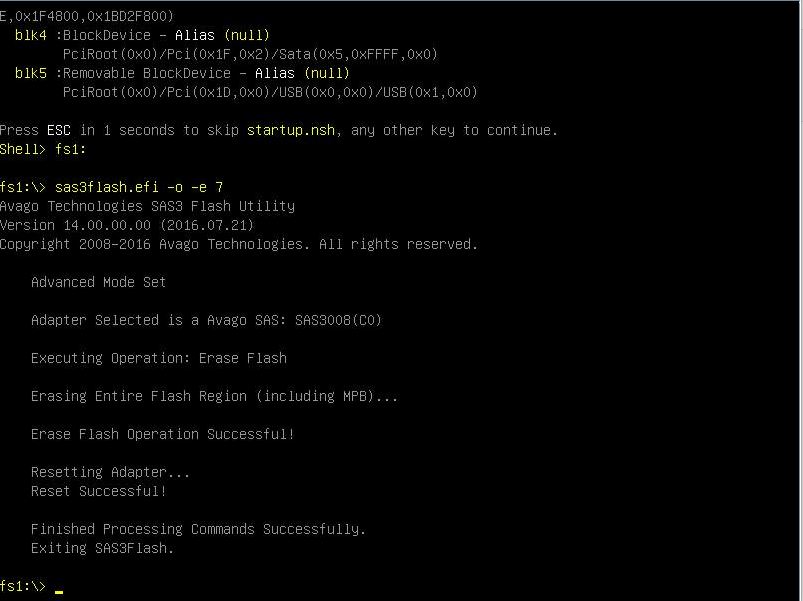This screenshot has height=601, width=803.
Task: Click the 'Executing Operation: Erase Flash' line
Action: pos(158,358)
